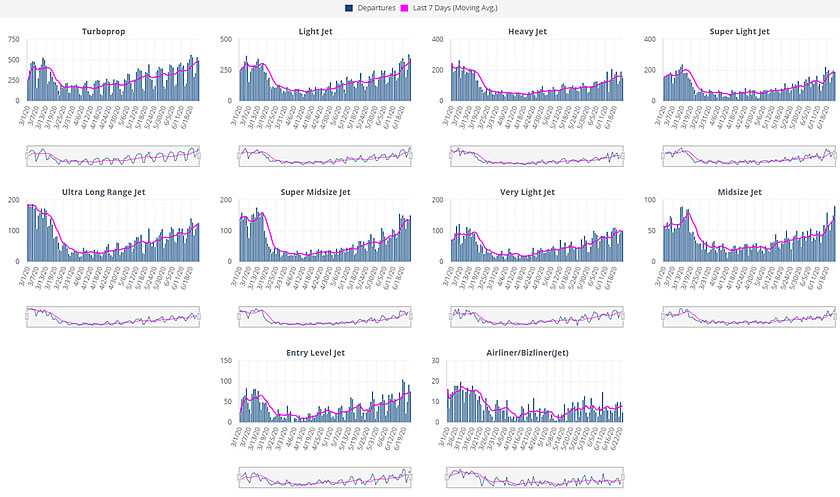Click the left navigator handle under Heavy Jet chart

click(451, 156)
